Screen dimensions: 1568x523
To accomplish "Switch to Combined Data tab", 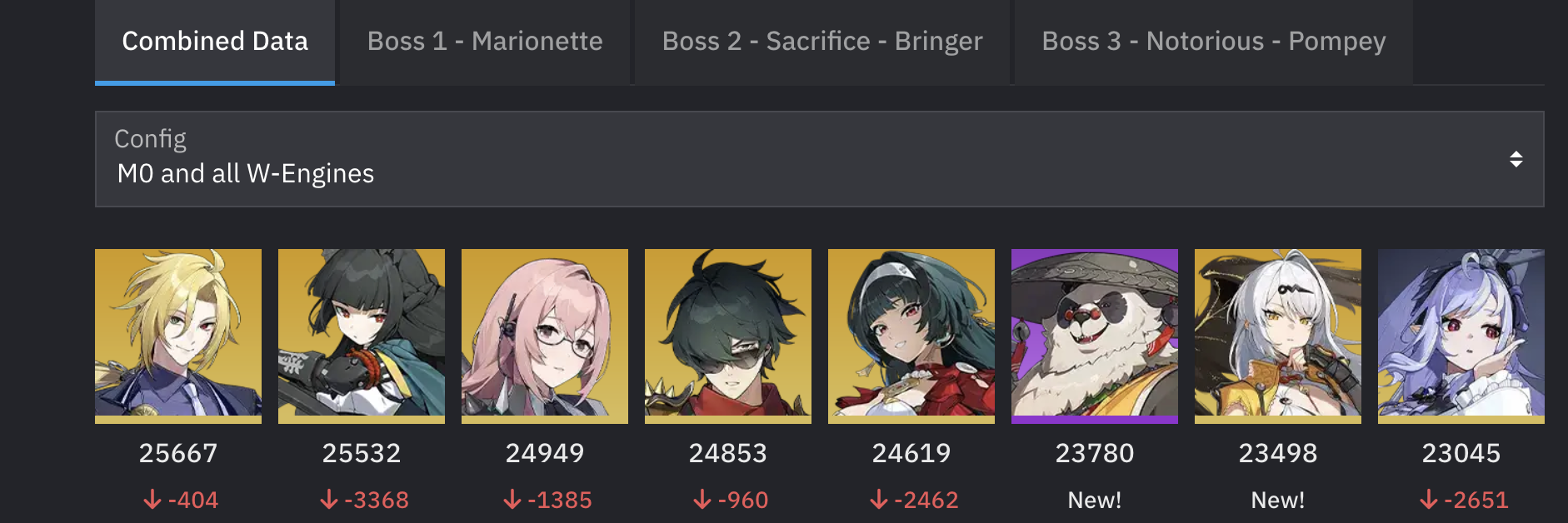I will click(x=215, y=42).
